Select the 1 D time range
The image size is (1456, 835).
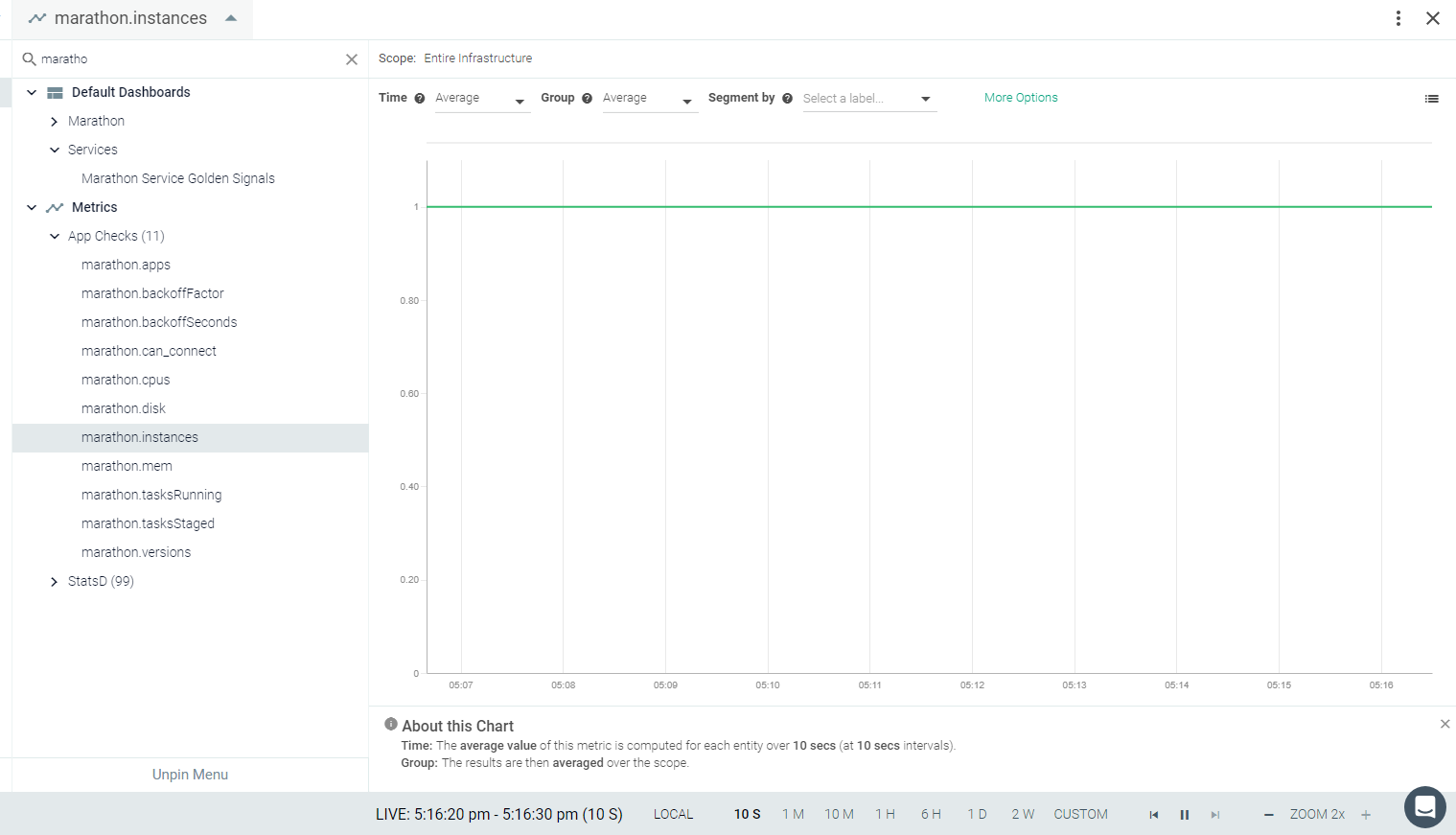977,815
